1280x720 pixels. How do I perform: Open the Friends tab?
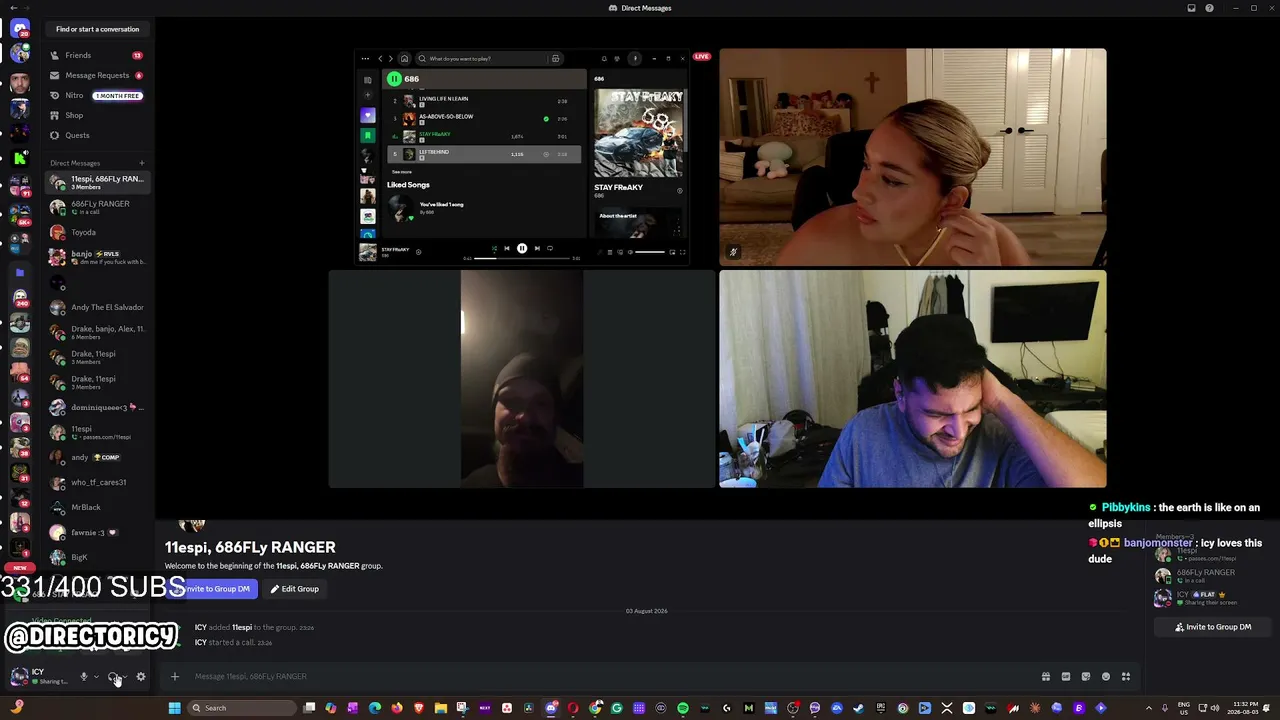pos(96,55)
